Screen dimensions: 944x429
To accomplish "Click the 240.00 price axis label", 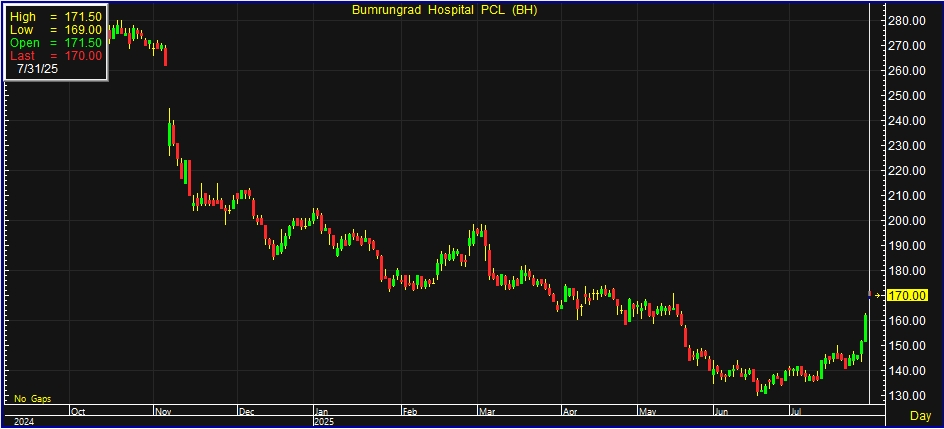I will (907, 121).
